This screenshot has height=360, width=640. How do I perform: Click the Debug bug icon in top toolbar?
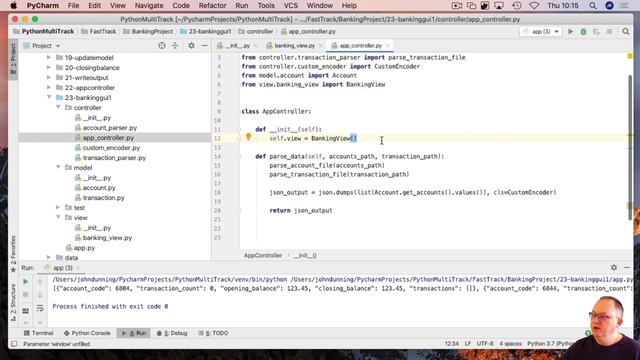click(x=583, y=31)
